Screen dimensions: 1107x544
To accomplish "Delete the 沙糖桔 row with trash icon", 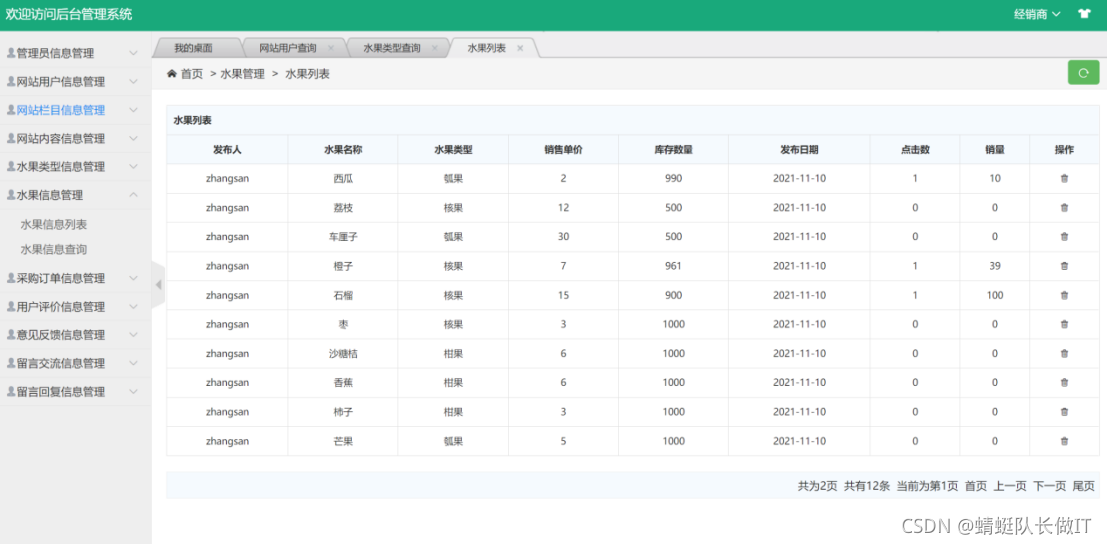I will click(x=1064, y=353).
